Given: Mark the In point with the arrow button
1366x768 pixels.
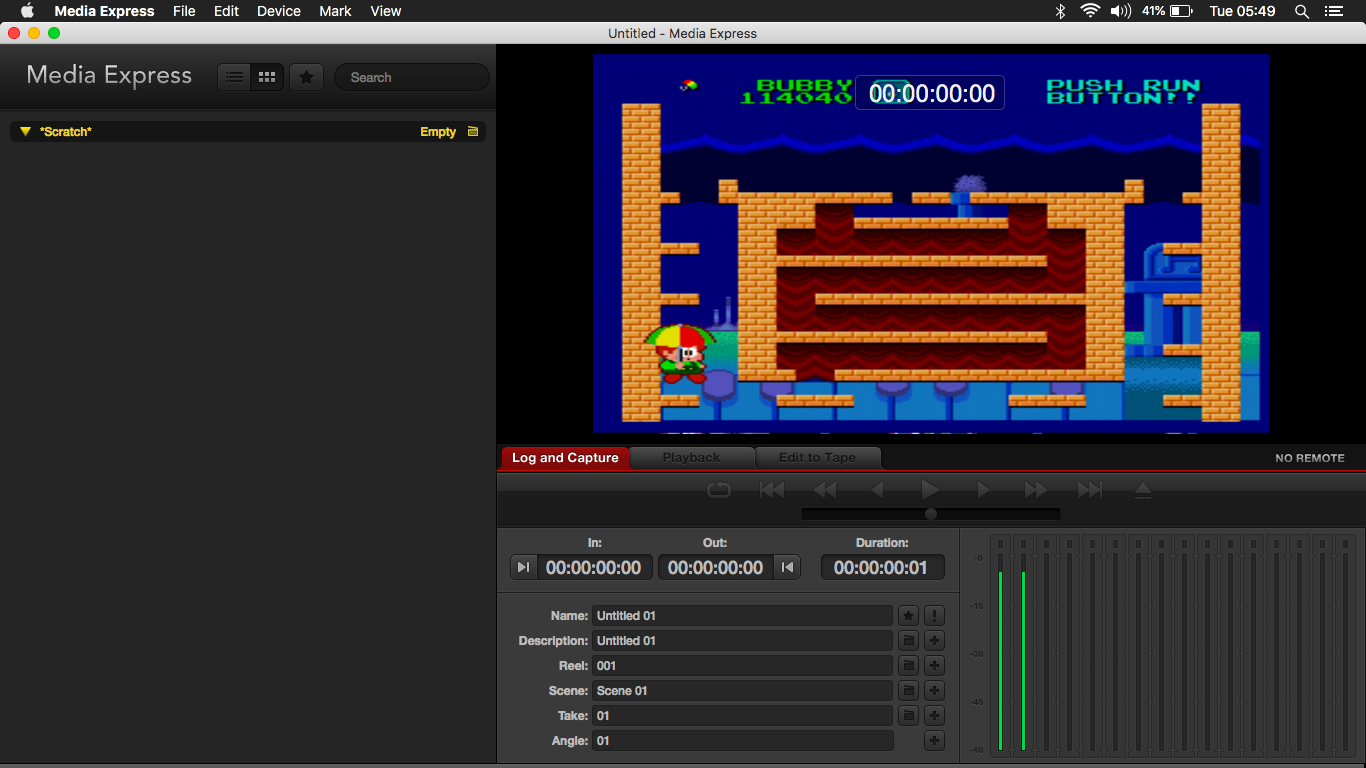Looking at the screenshot, I should pos(523,567).
